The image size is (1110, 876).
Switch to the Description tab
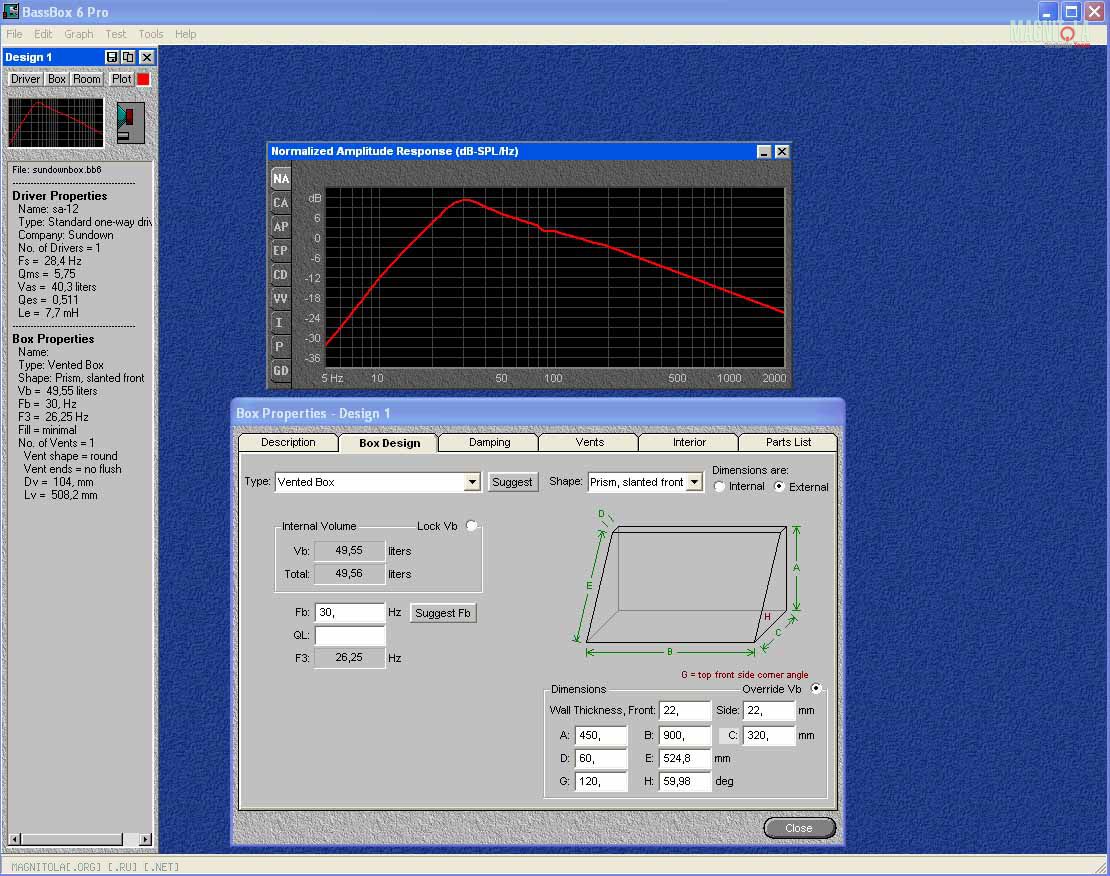click(x=288, y=443)
